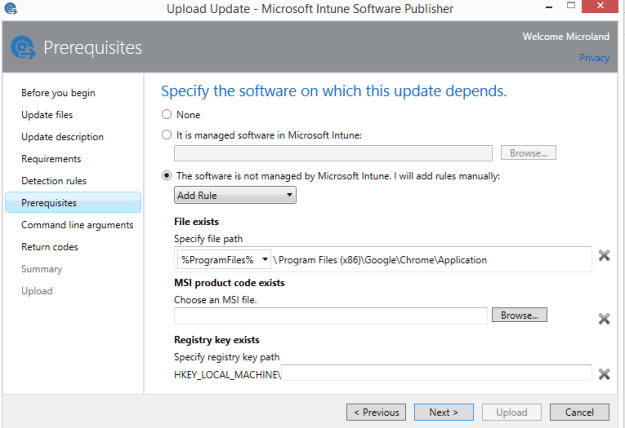This screenshot has height=428, width=625.
Task: Close the Upload Update window
Action: [x=600, y=6]
